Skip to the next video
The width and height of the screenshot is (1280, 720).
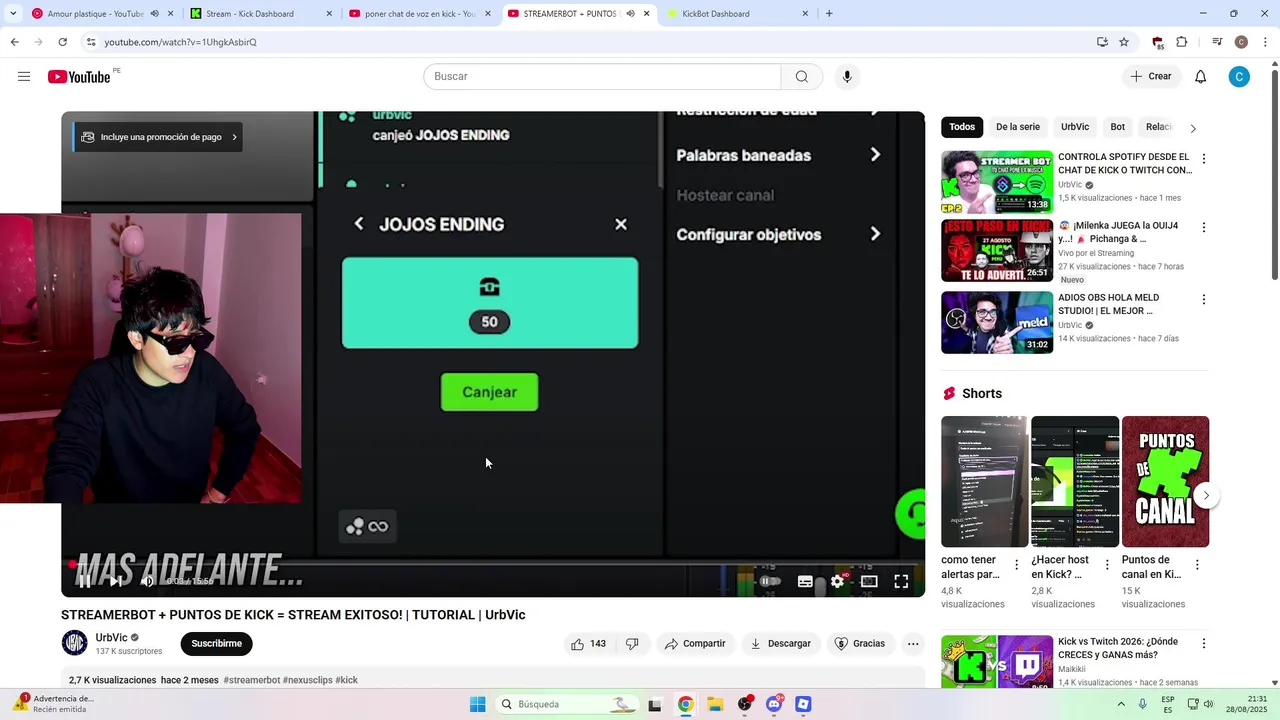click(116, 581)
